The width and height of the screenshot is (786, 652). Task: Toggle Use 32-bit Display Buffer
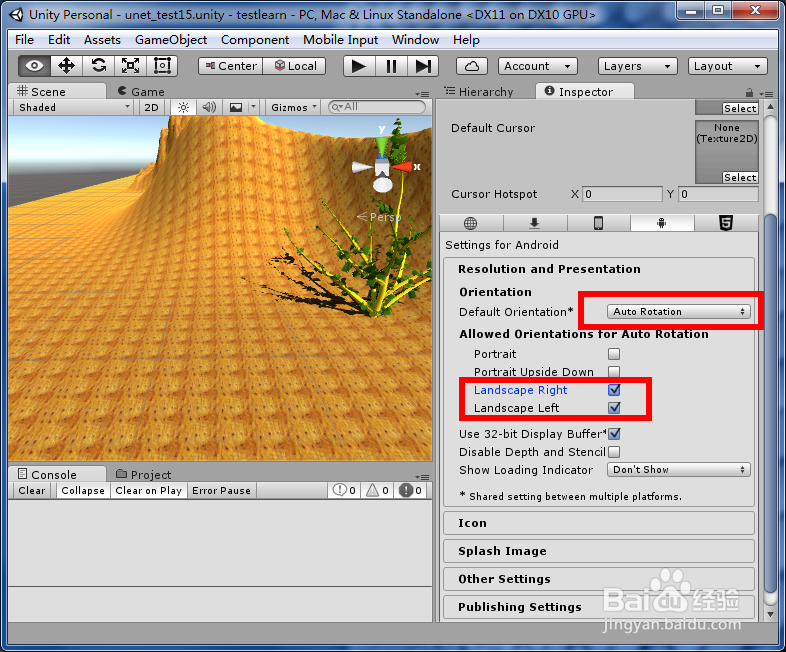coord(614,434)
